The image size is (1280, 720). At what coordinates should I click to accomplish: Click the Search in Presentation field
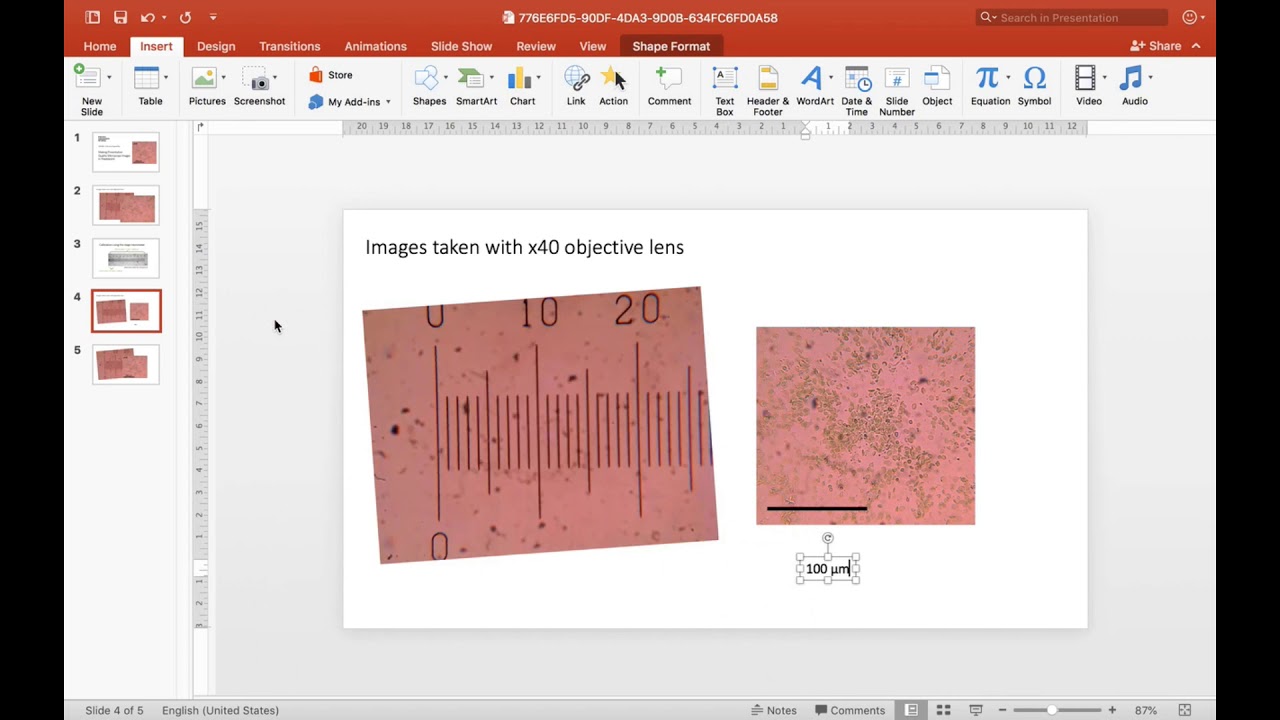coord(1072,17)
